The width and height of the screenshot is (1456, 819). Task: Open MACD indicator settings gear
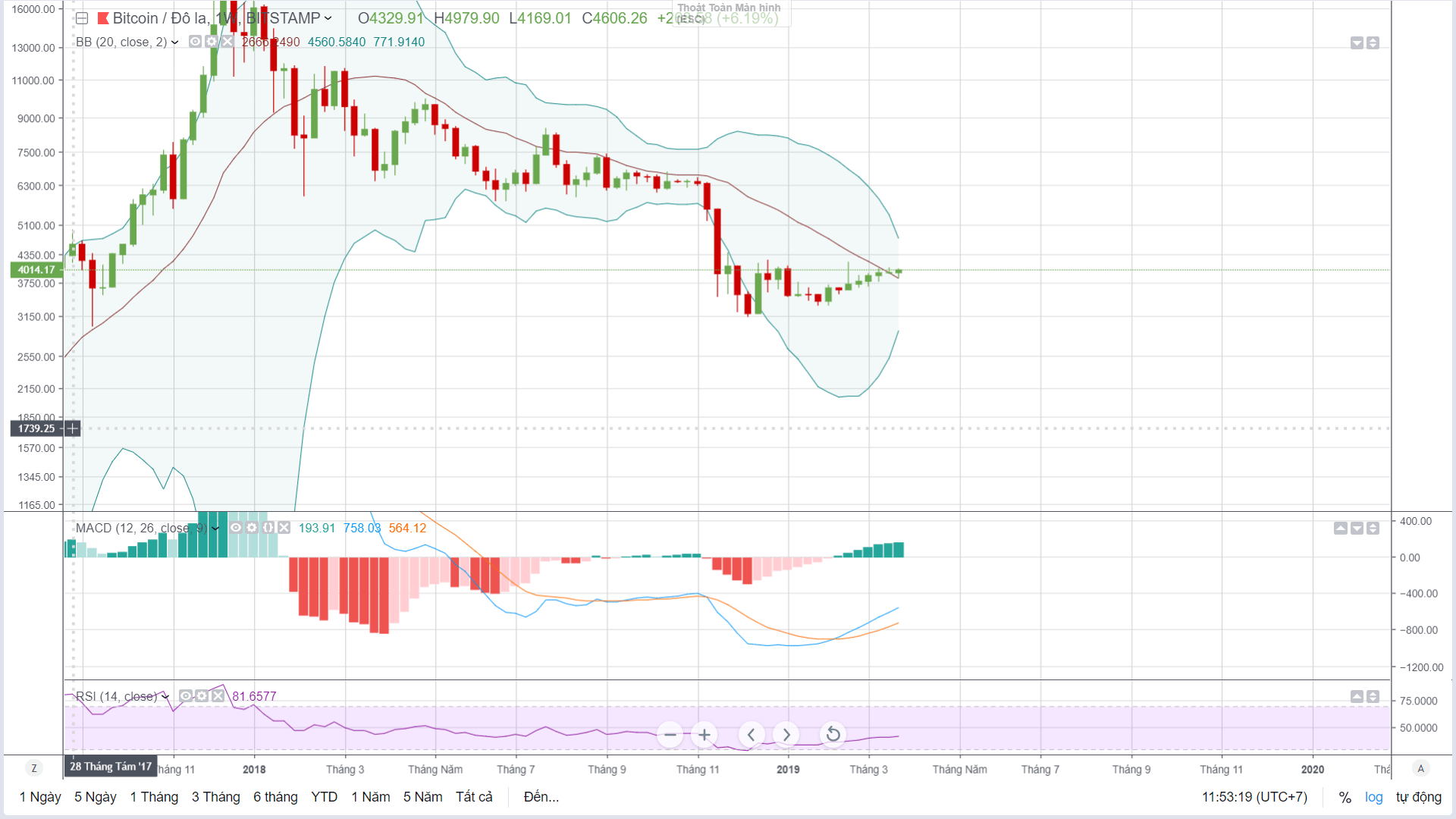(252, 528)
